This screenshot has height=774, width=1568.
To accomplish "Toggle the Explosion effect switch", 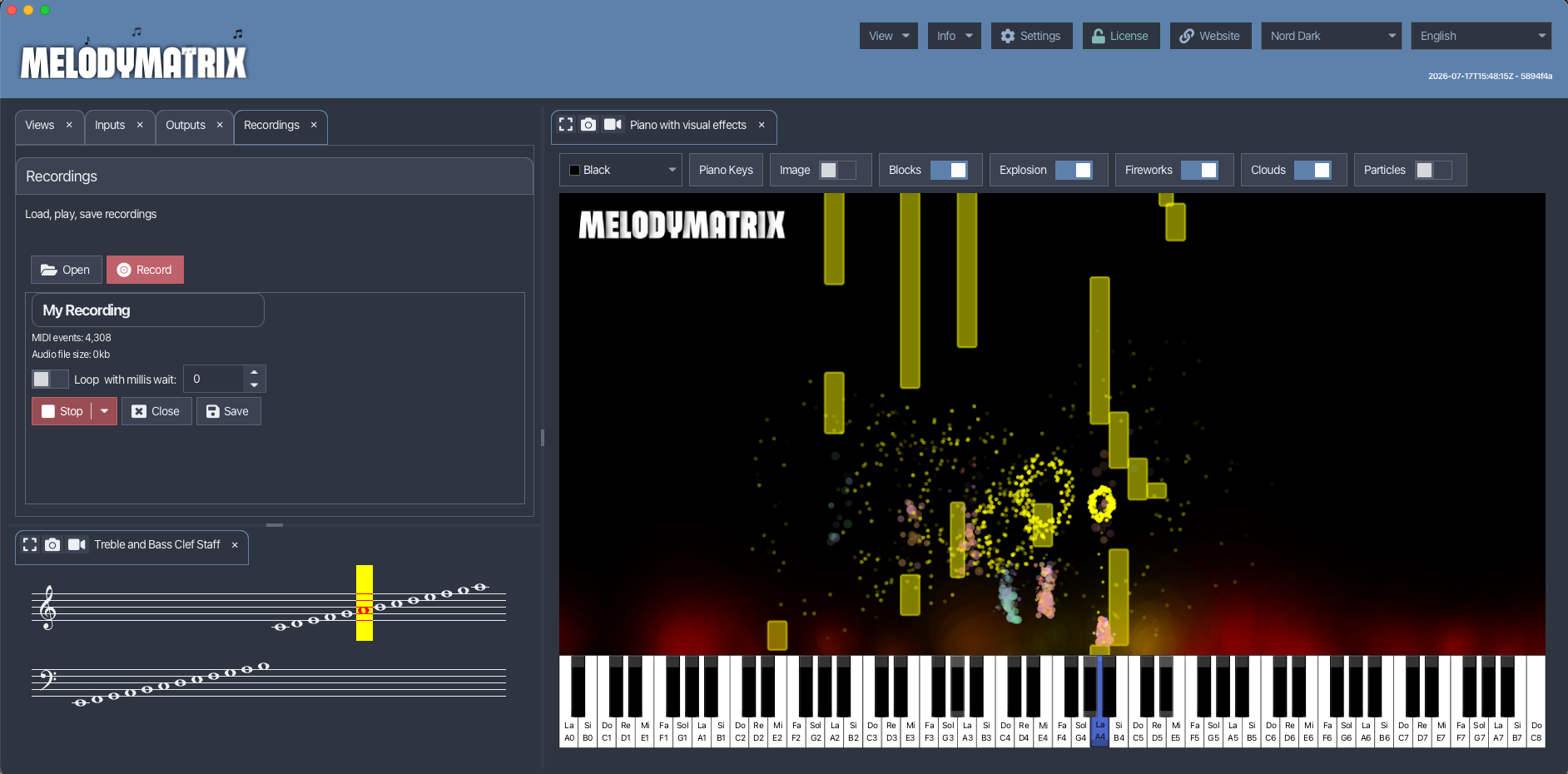I will 1074,170.
